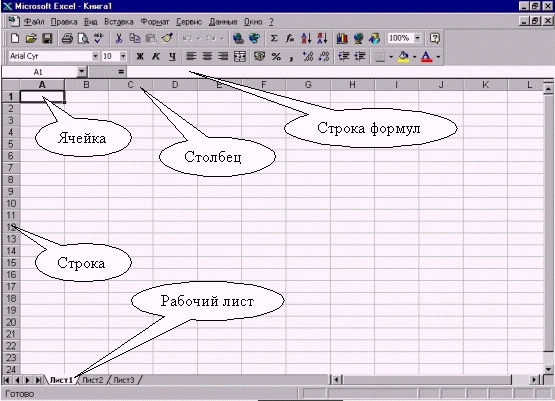The image size is (555, 401).
Task: Switch to the Лист2 sheet tab
Action: 93,380
